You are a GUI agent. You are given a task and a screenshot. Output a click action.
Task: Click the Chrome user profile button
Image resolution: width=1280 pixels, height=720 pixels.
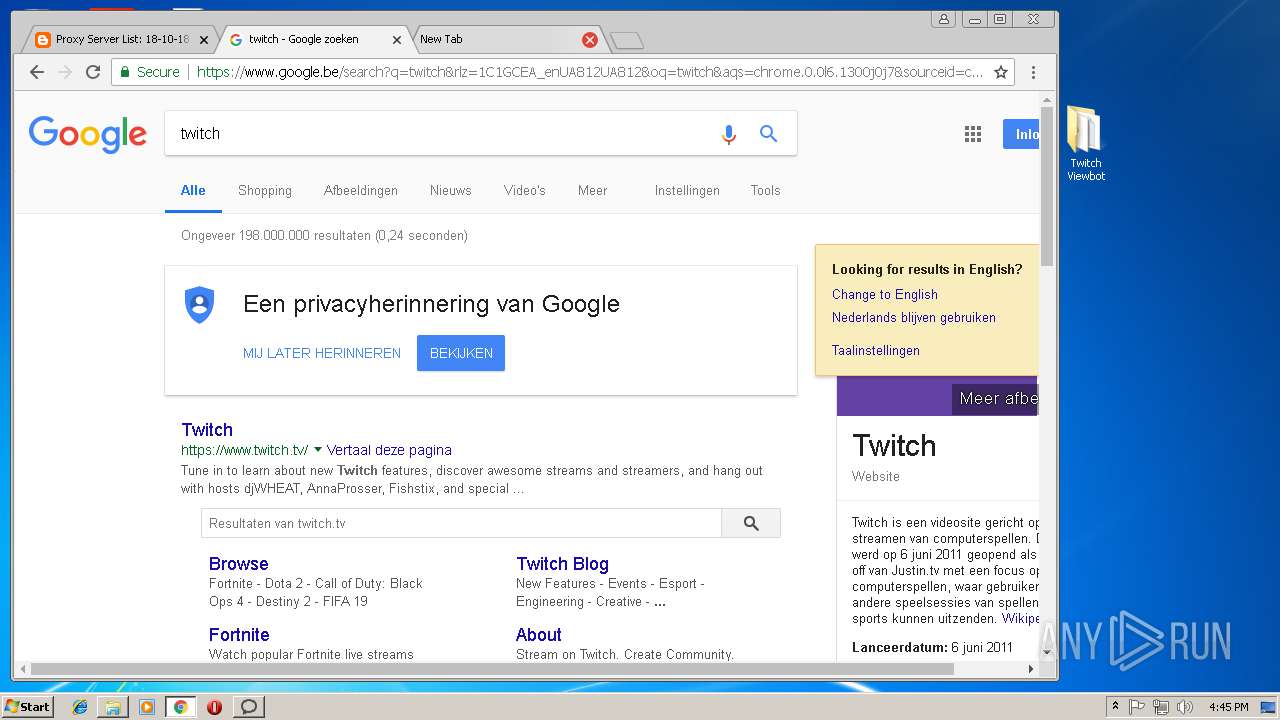(943, 19)
